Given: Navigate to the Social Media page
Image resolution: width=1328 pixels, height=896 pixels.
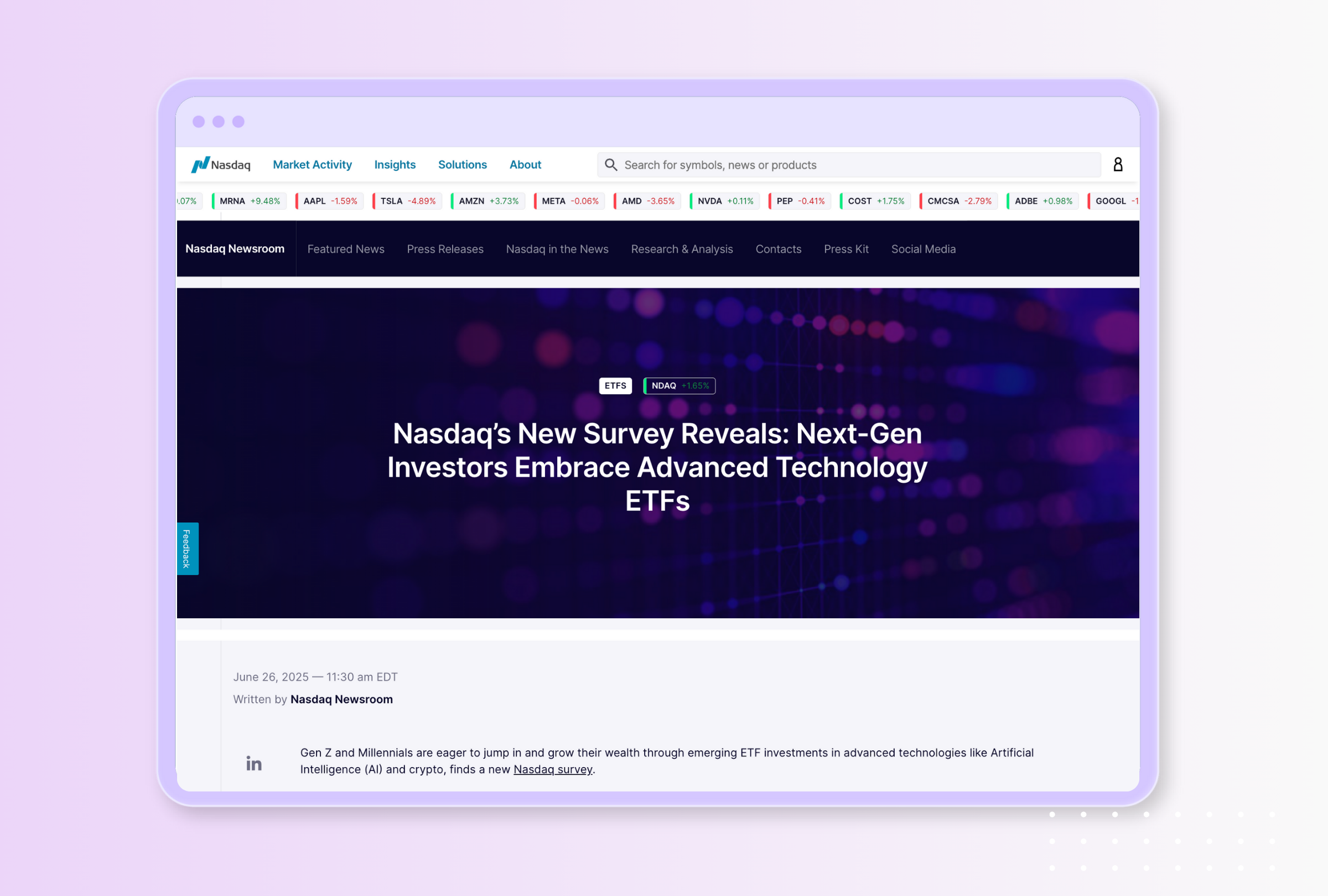Looking at the screenshot, I should [924, 248].
